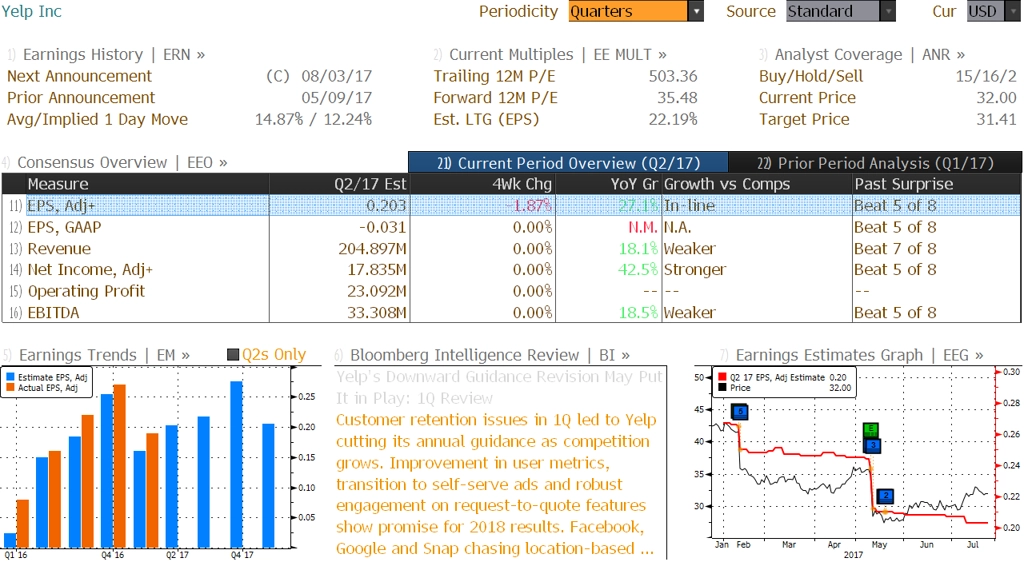Select the EPS, GAAP row
The width and height of the screenshot is (1024, 562).
coord(511,227)
